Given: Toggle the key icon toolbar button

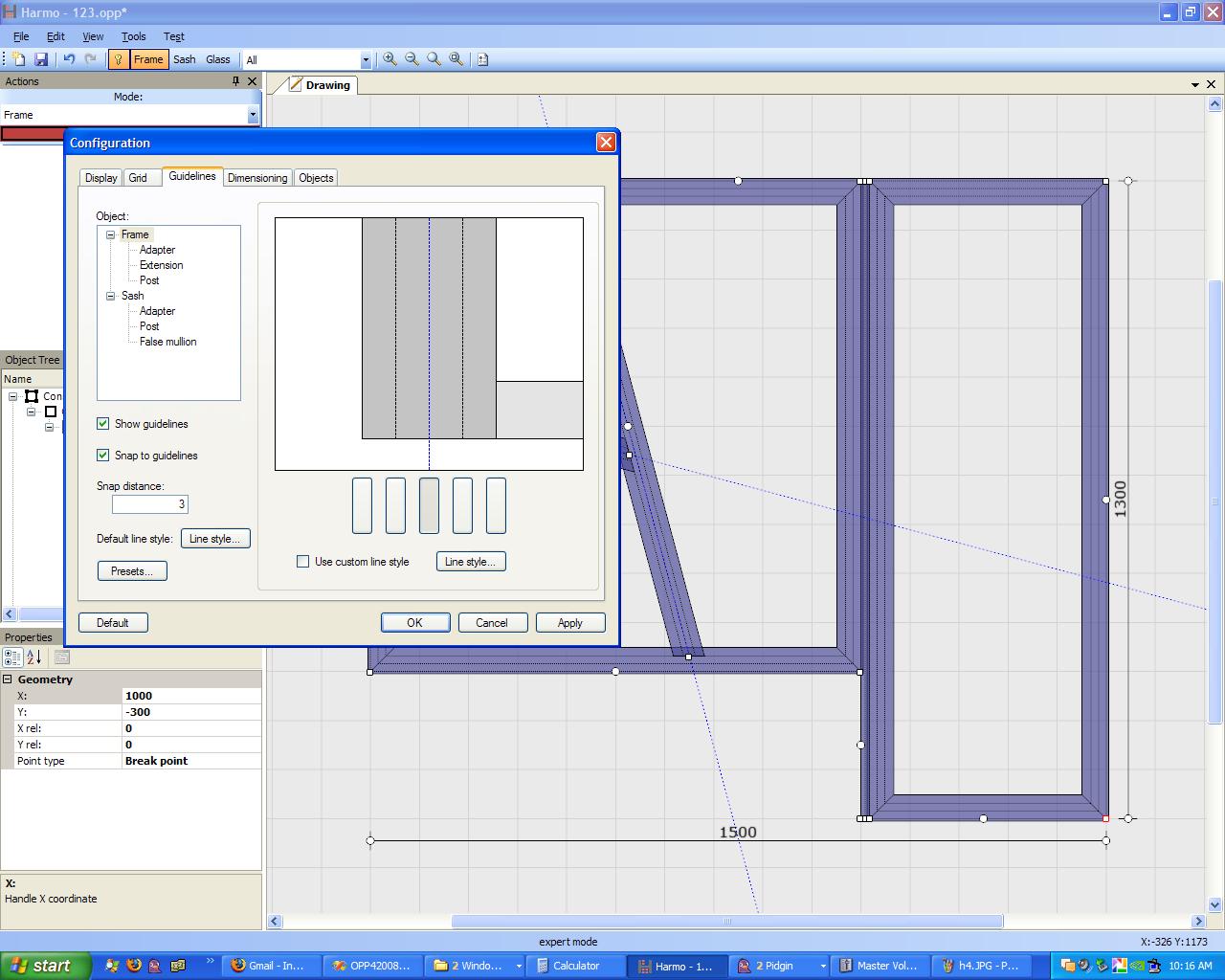Looking at the screenshot, I should 118,59.
